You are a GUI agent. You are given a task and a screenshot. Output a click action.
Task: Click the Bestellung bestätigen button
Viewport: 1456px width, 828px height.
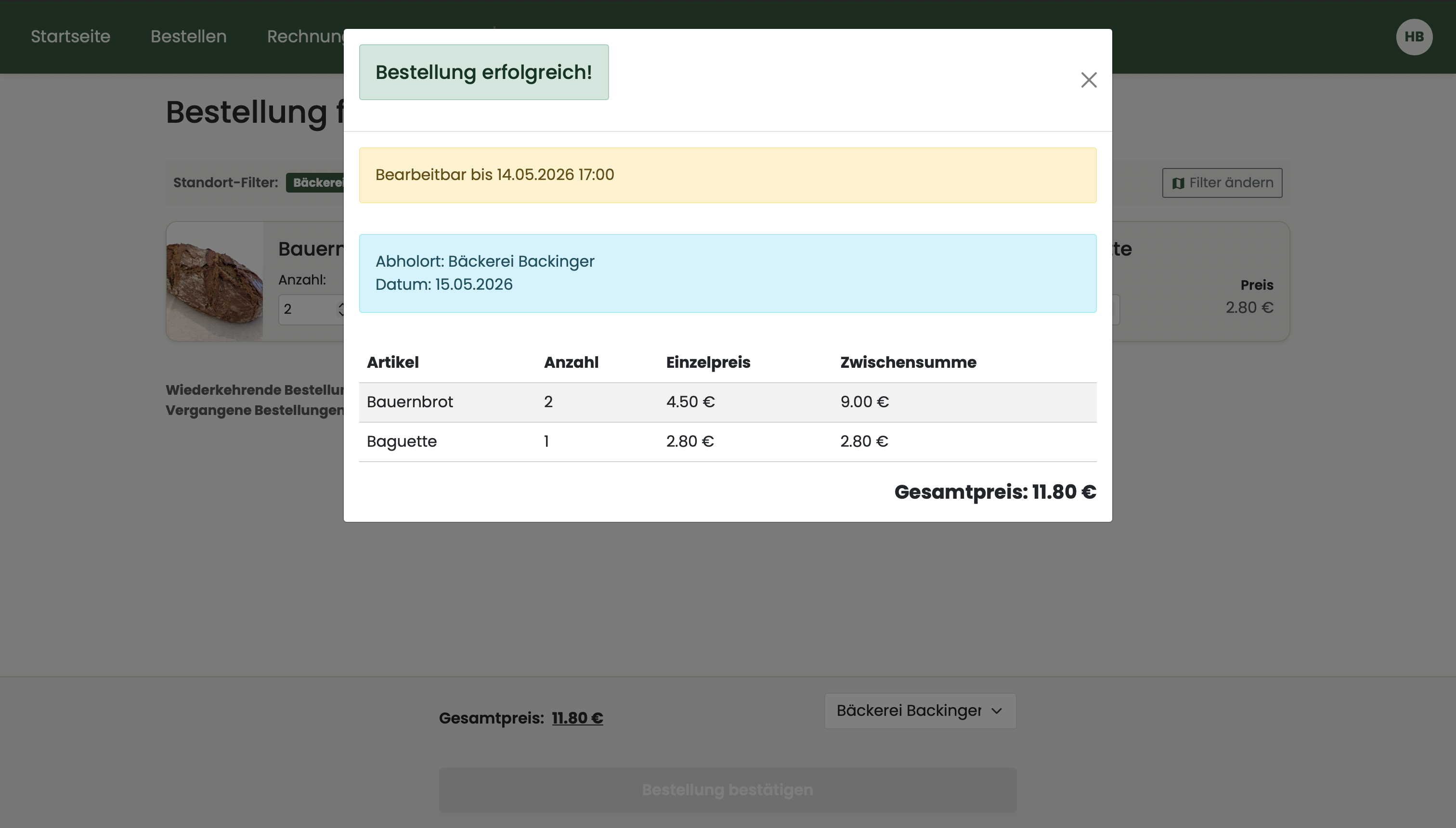coord(728,790)
